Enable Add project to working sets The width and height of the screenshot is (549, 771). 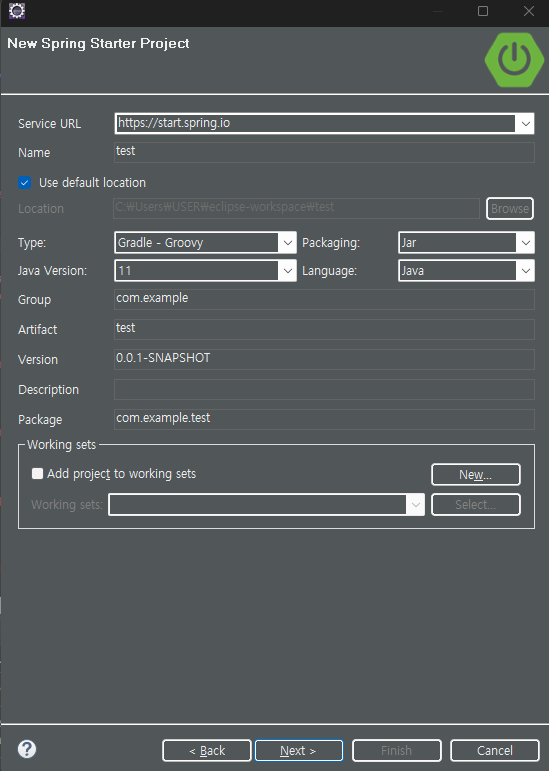[x=37, y=474]
